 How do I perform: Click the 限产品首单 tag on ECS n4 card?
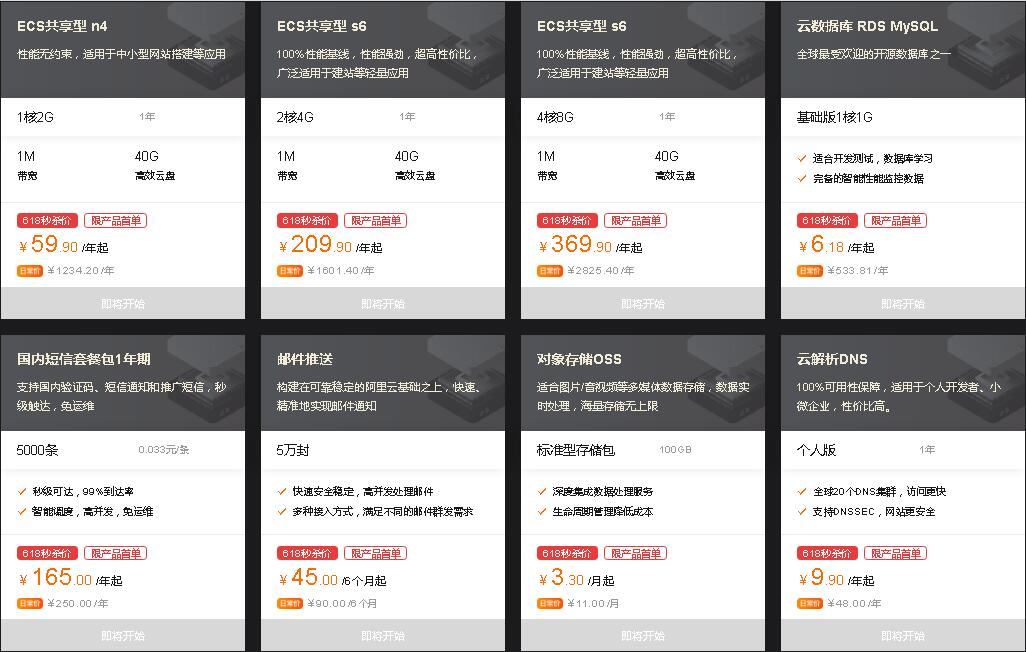click(x=115, y=221)
